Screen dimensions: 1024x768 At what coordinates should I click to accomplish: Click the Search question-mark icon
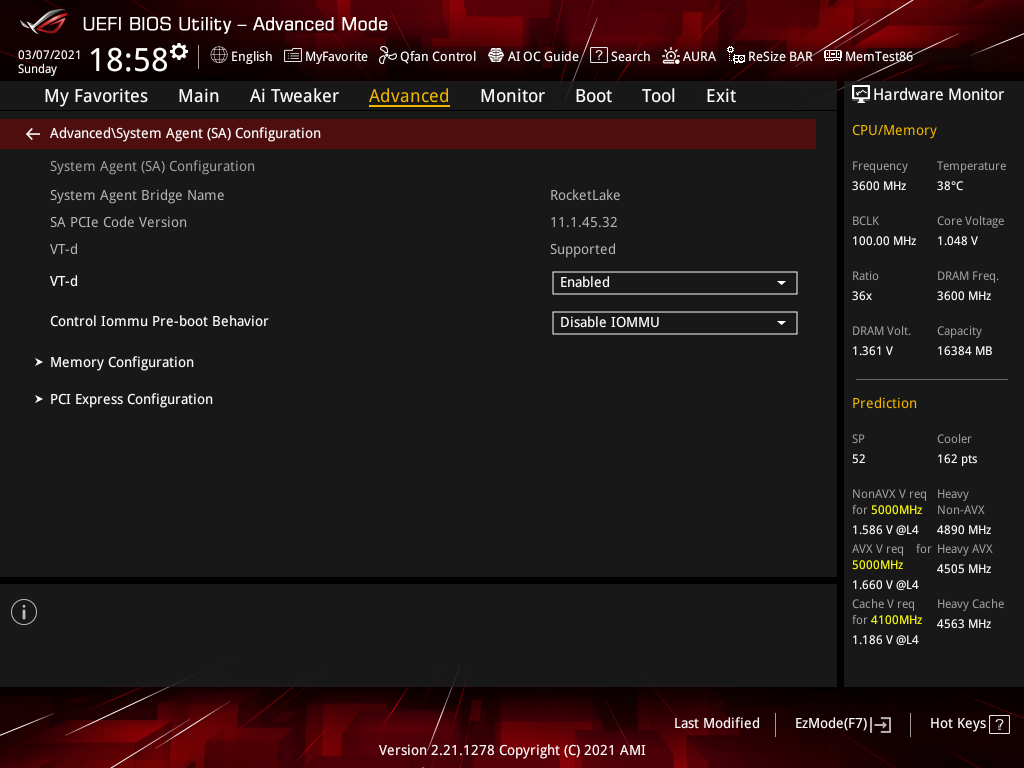[x=598, y=56]
